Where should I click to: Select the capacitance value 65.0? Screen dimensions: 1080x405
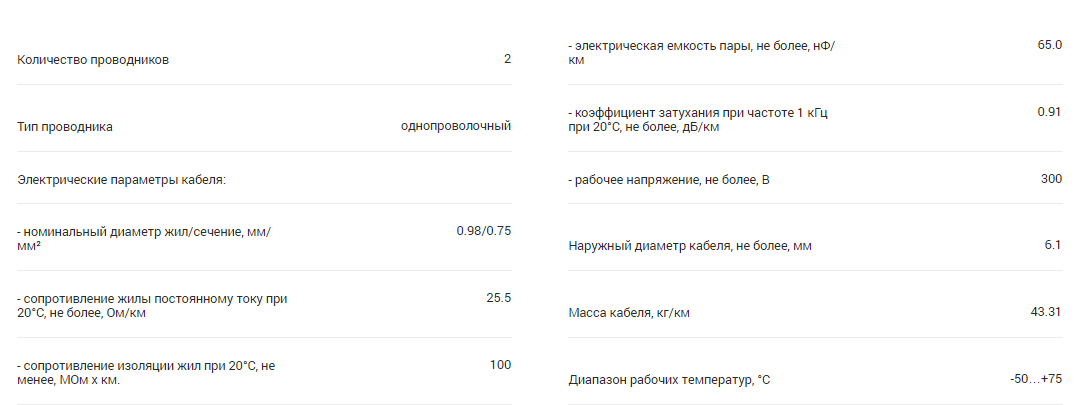(1050, 45)
